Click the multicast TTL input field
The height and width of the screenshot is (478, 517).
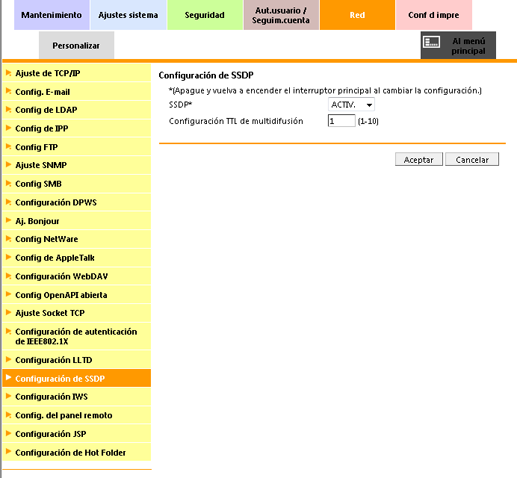point(342,121)
